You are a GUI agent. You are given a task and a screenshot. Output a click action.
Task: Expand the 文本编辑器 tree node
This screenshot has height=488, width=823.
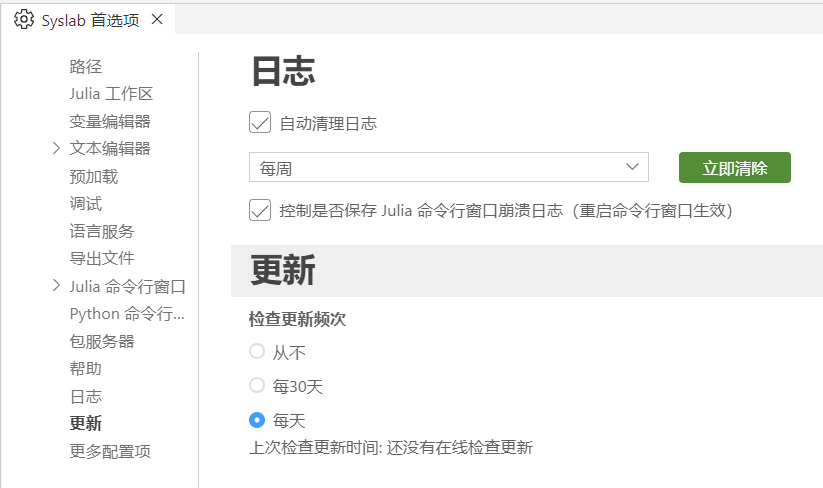[56, 148]
